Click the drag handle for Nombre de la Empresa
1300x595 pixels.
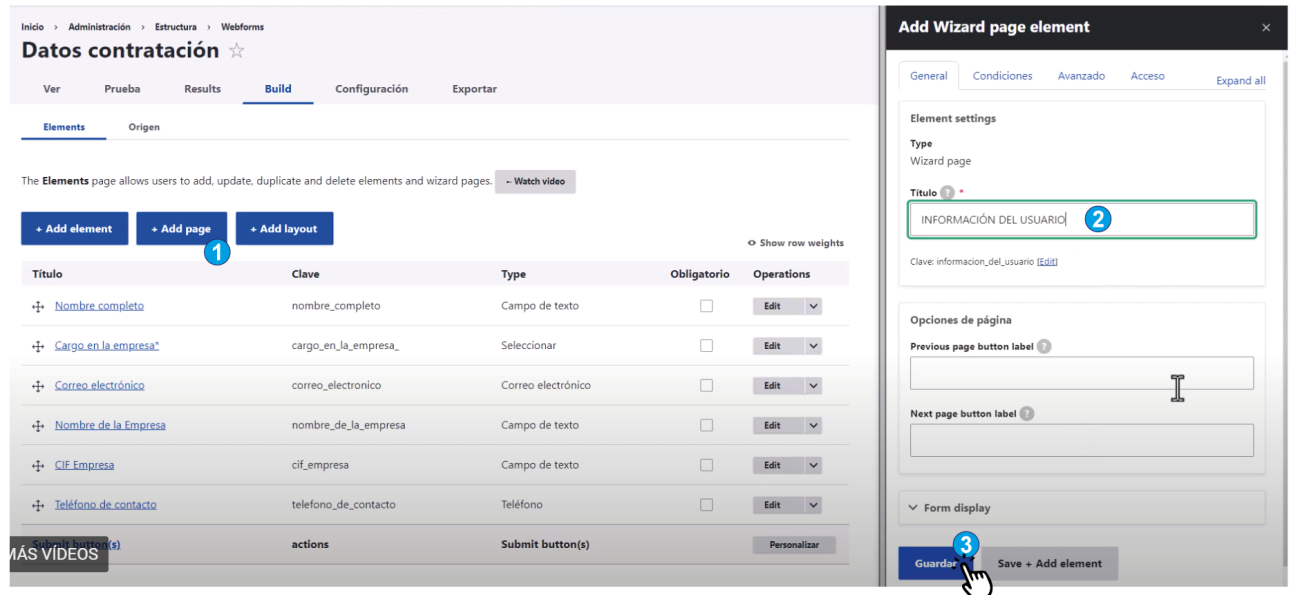click(x=39, y=426)
